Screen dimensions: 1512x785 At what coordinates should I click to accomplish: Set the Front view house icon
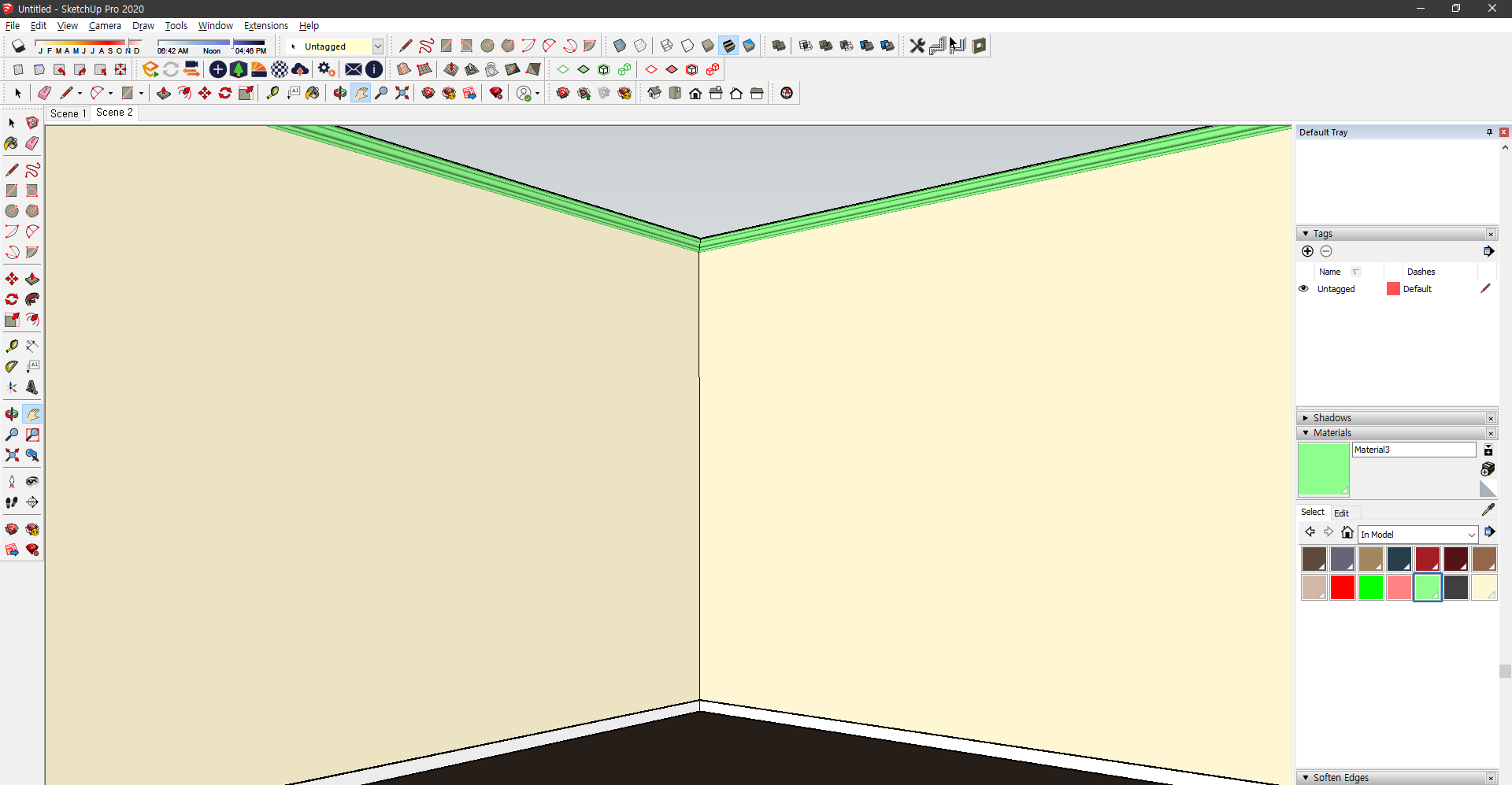pos(695,93)
